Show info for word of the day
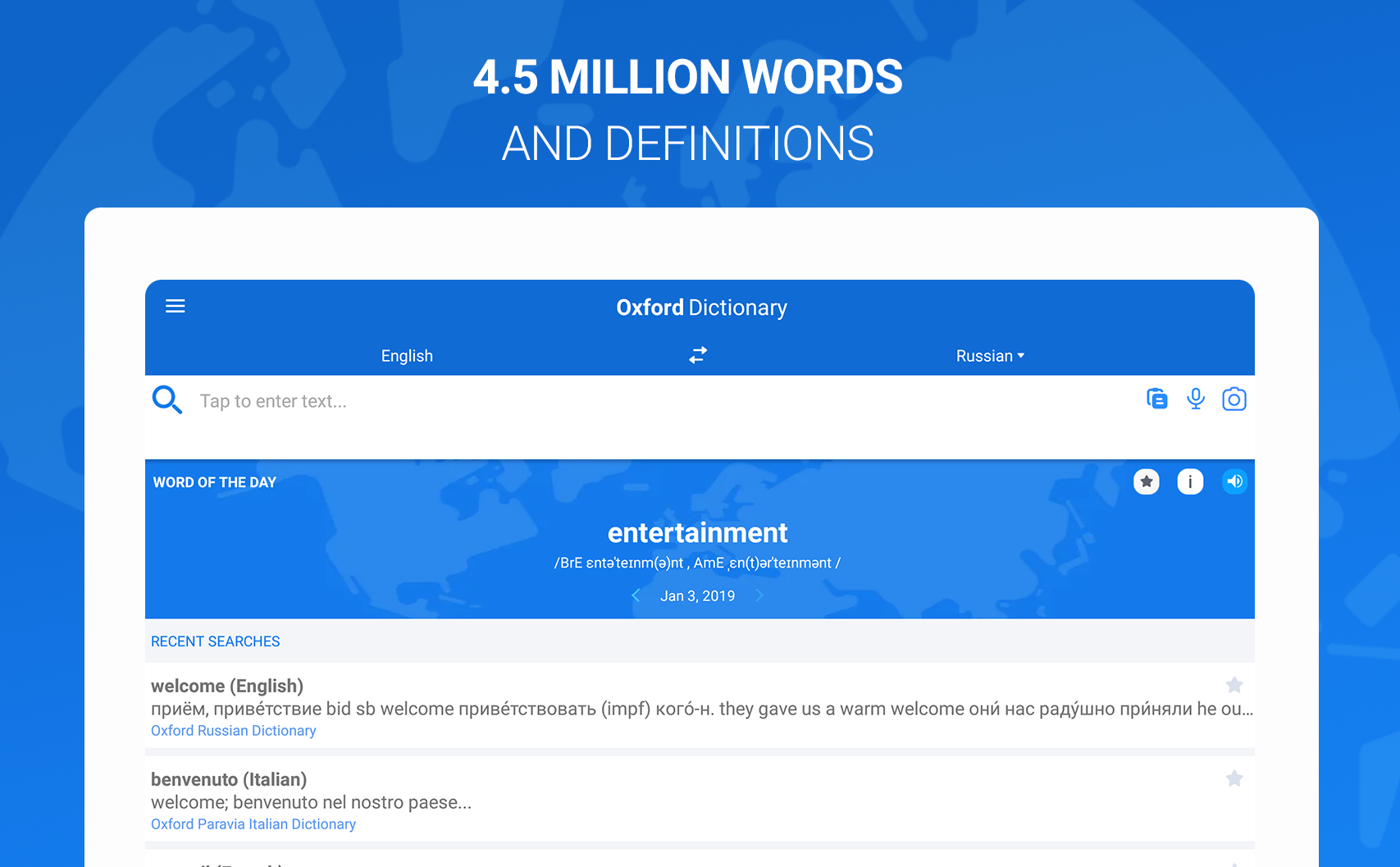1400x867 pixels. tap(1190, 481)
